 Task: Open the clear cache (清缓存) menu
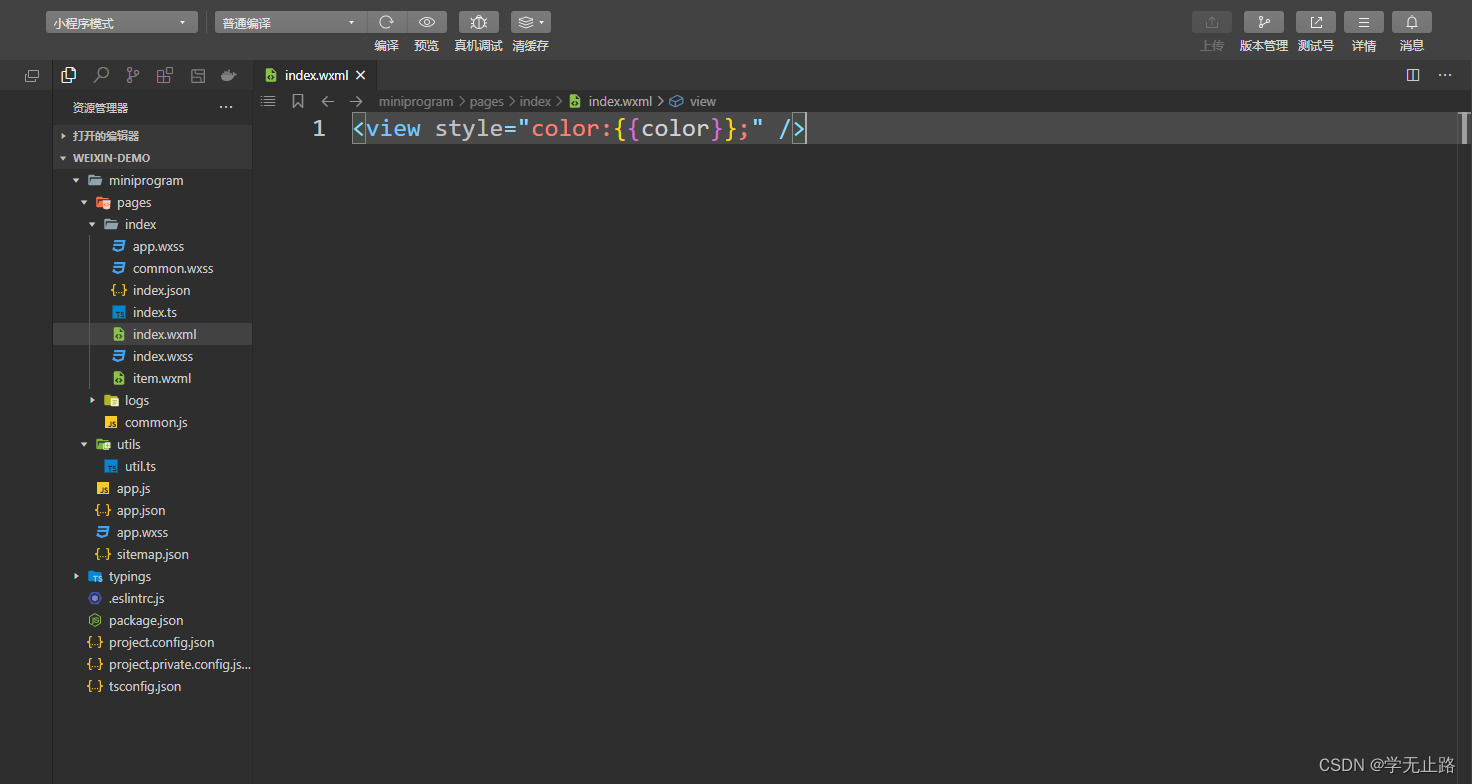[531, 22]
